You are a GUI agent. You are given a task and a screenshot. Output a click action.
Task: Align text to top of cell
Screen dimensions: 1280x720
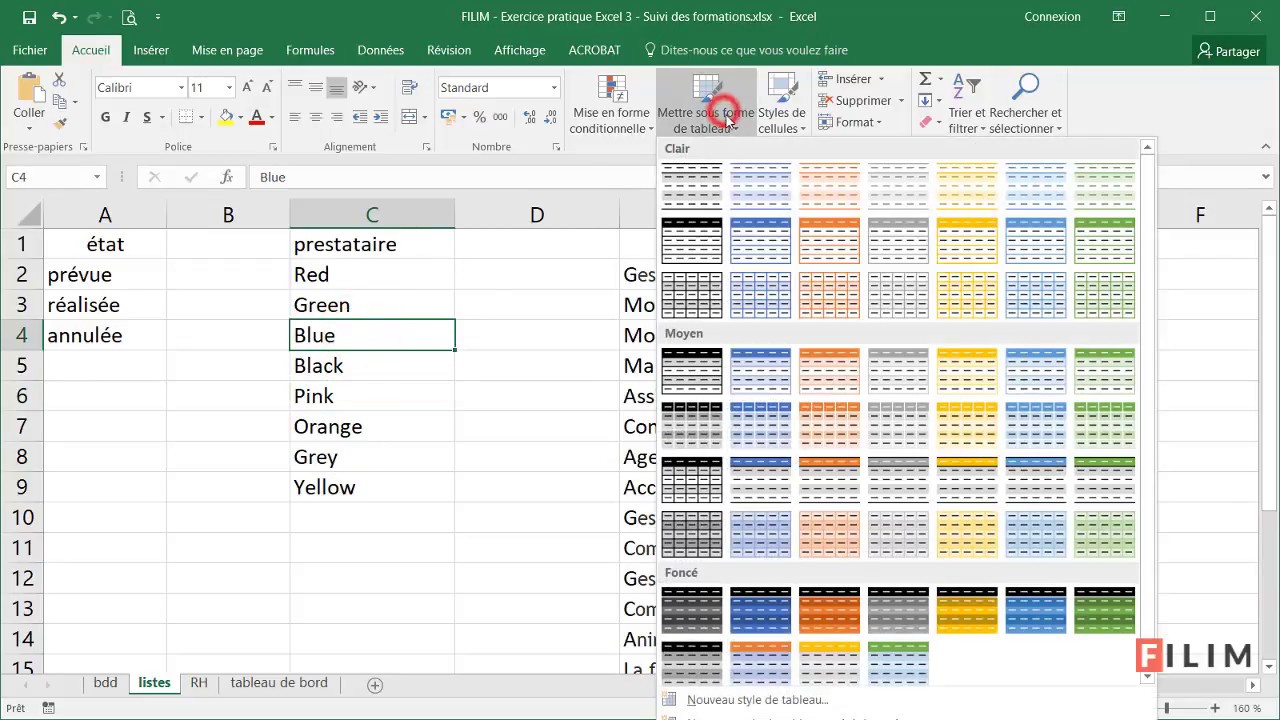(x=294, y=88)
